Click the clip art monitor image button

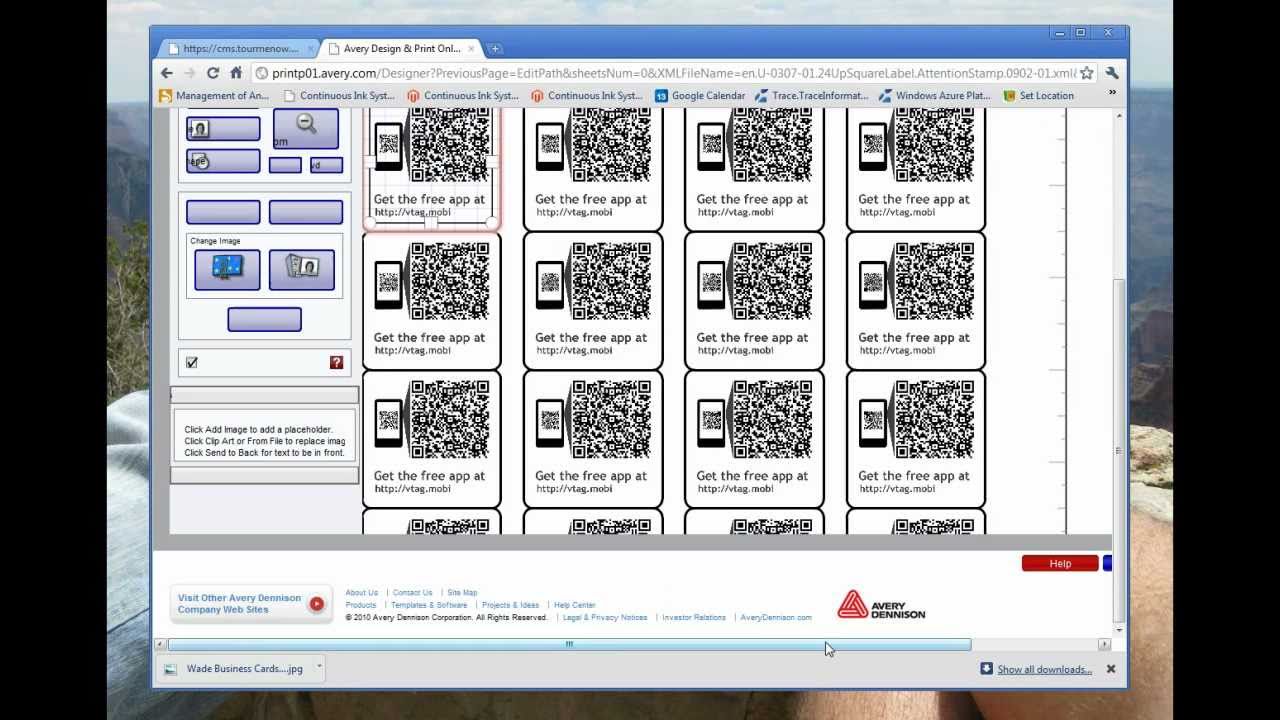(x=227, y=270)
